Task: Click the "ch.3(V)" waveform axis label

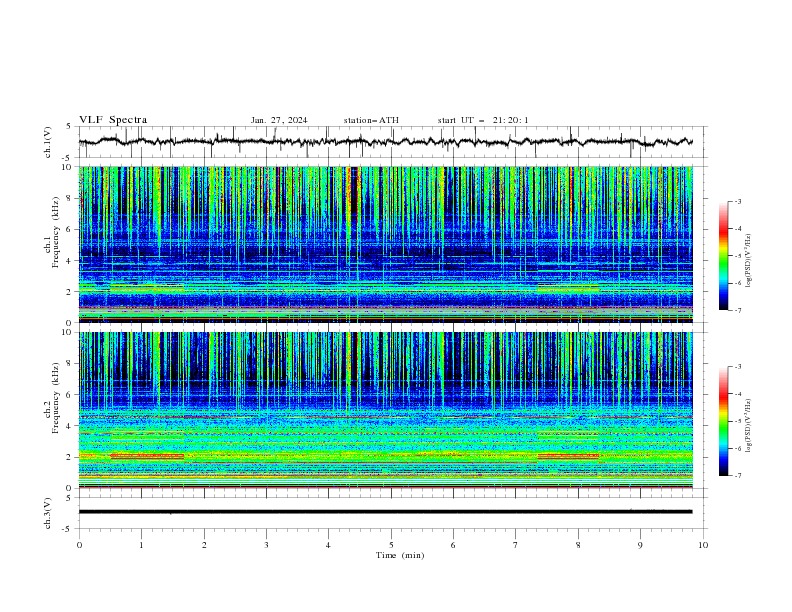Action: tap(48, 513)
